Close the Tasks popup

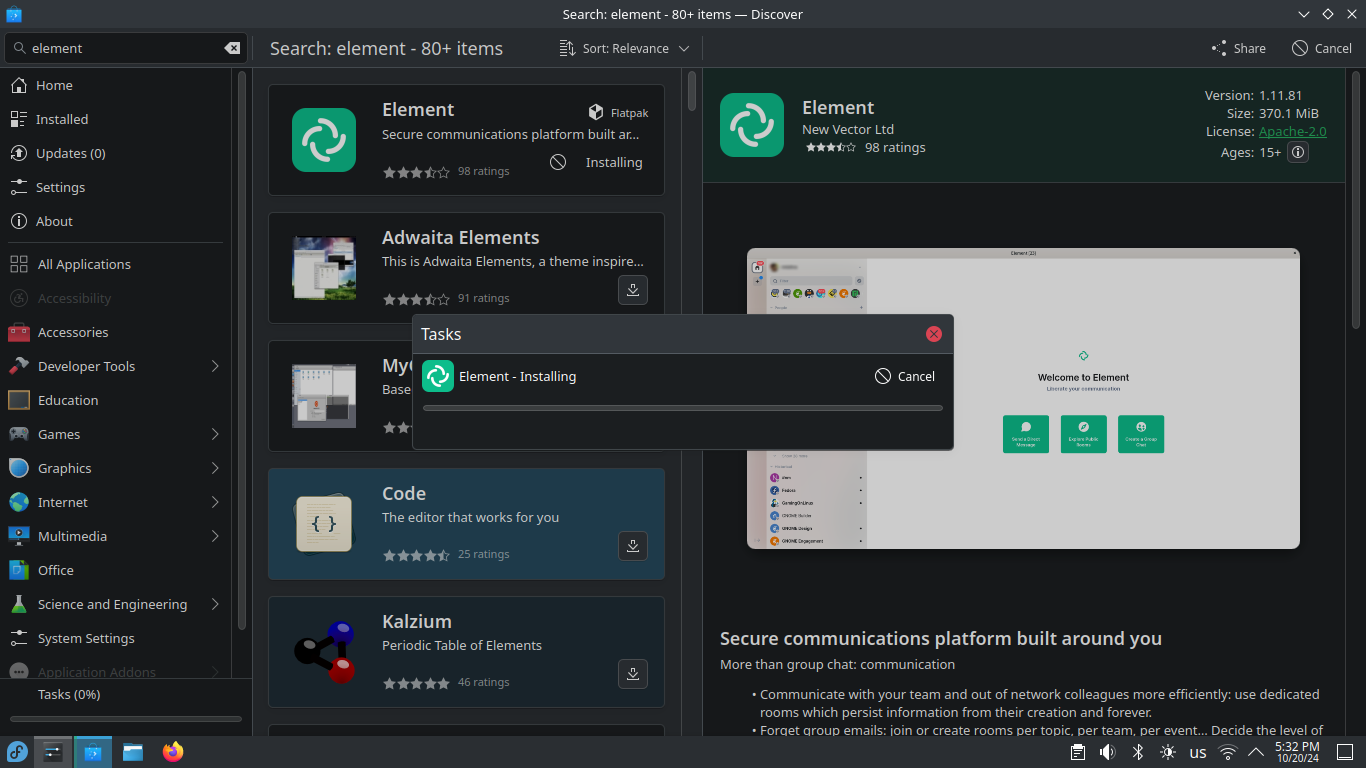pos(934,334)
